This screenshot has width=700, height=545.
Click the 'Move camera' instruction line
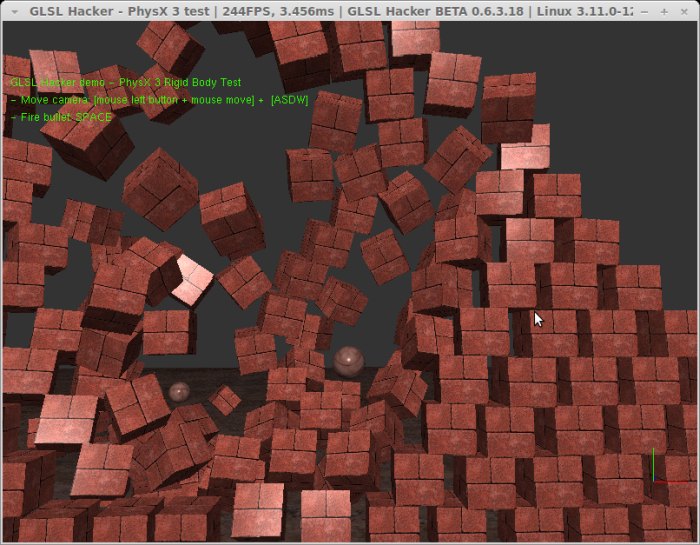[159, 100]
